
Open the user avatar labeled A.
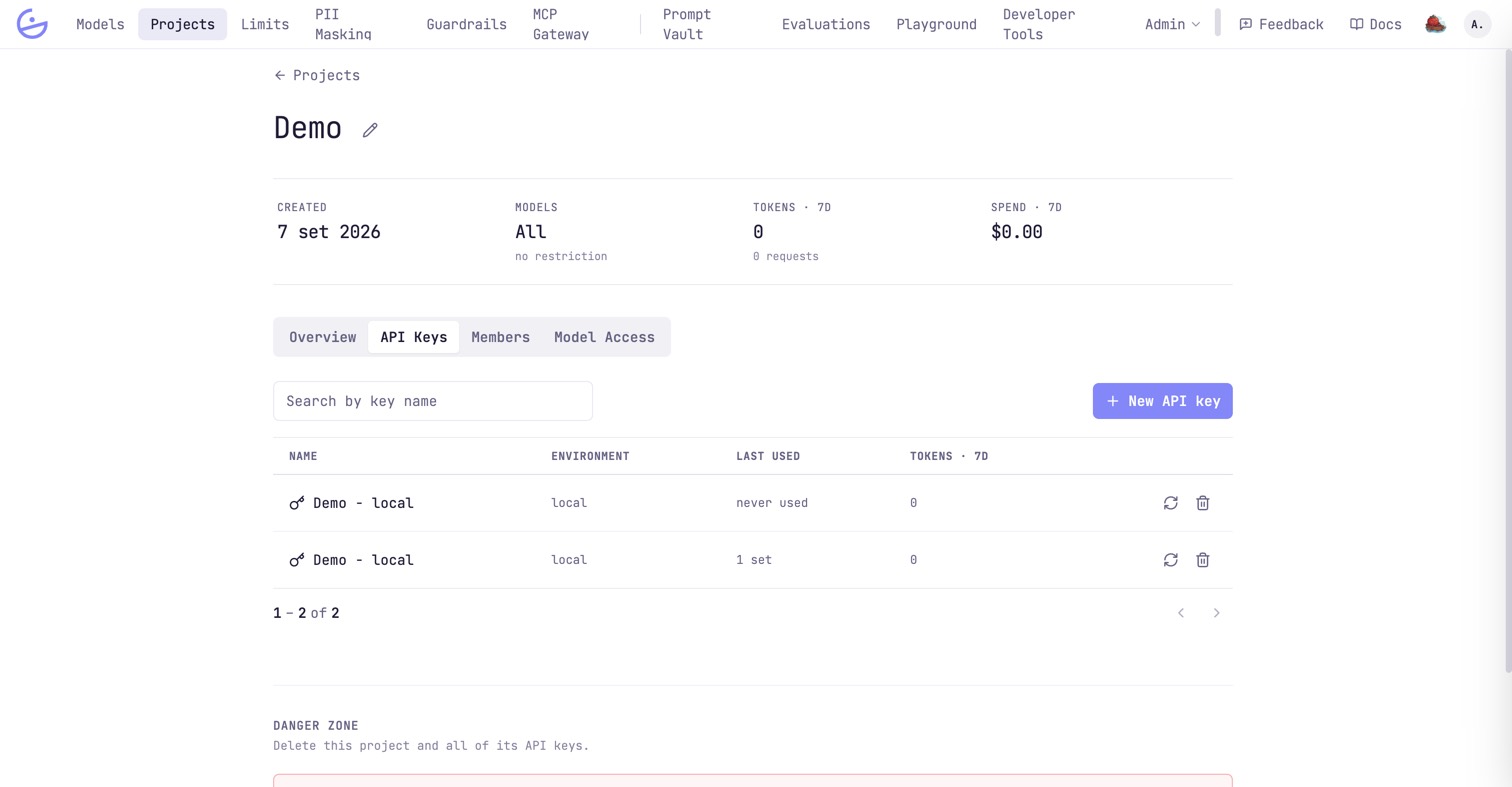tap(1477, 24)
